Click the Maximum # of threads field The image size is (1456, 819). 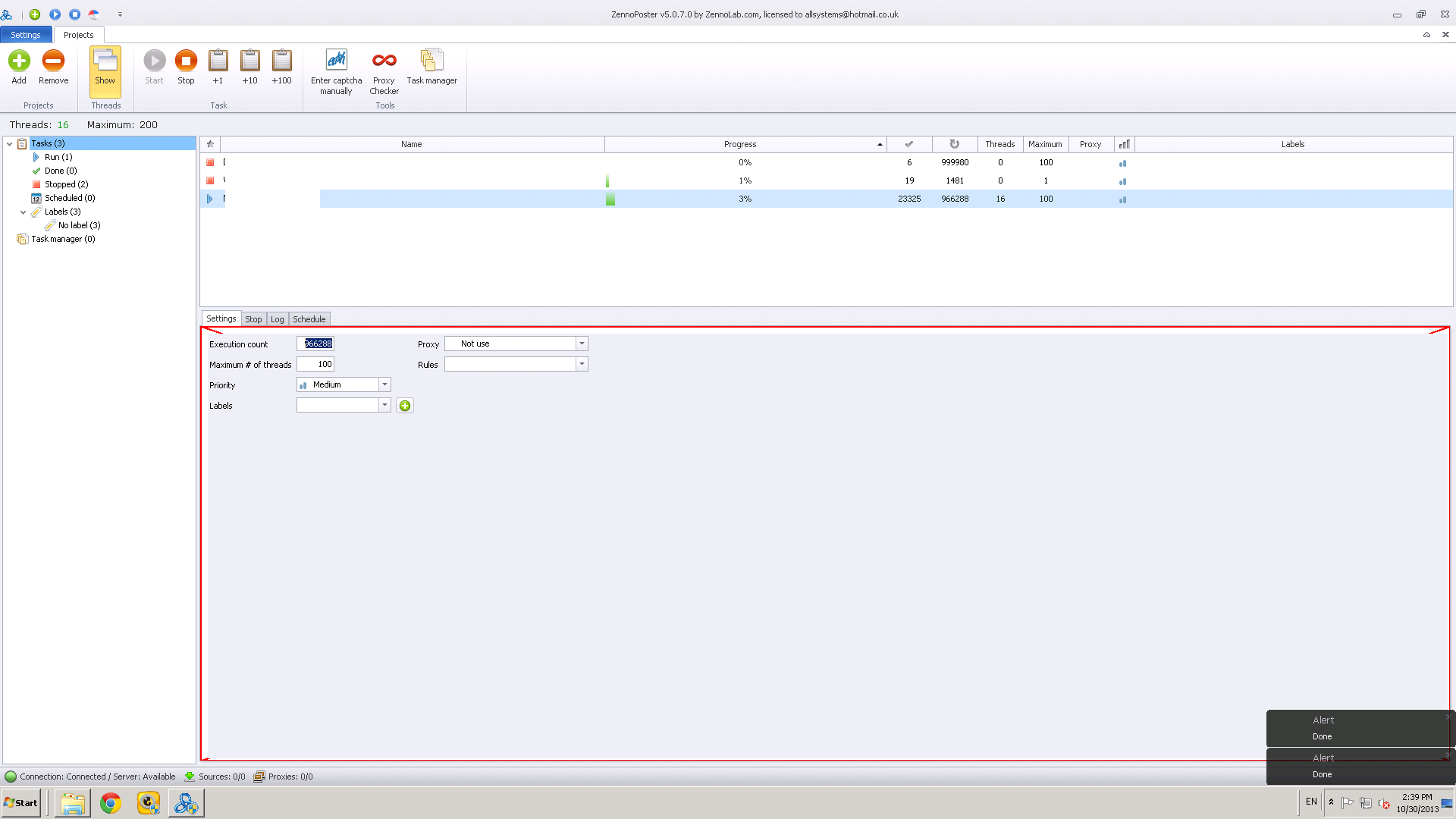pos(315,364)
